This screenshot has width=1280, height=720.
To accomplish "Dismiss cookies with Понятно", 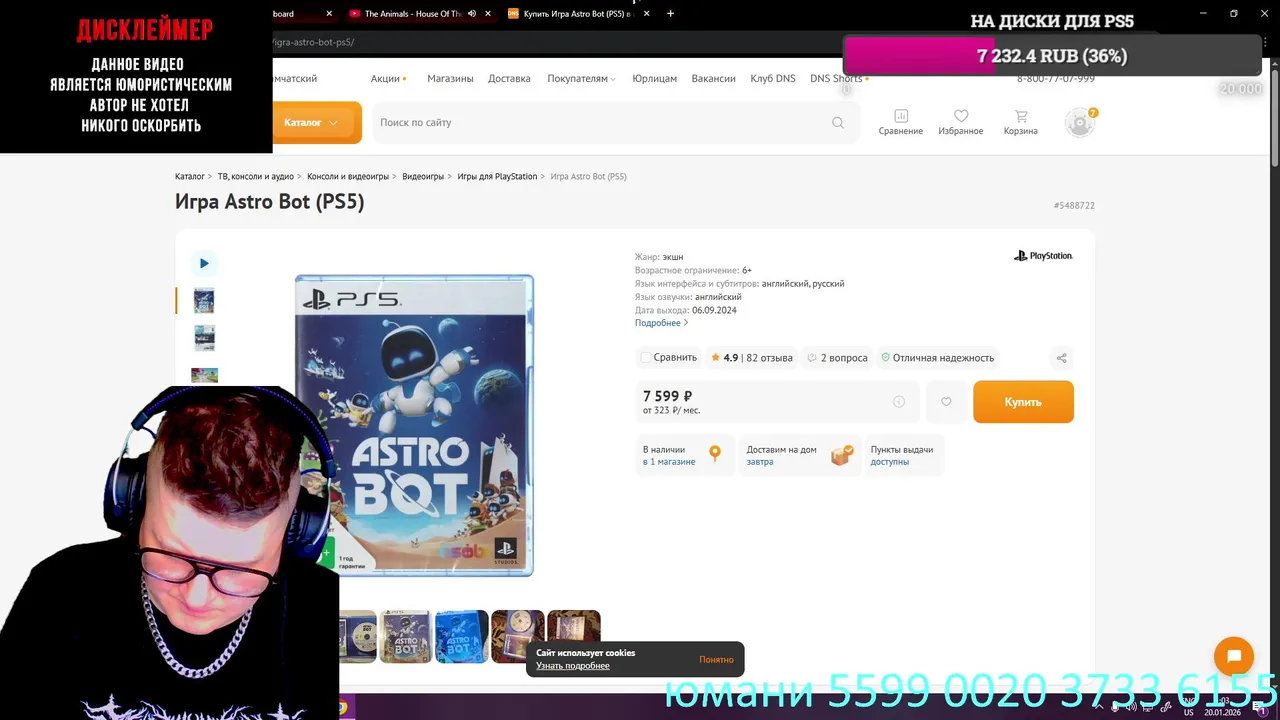I will click(x=716, y=659).
